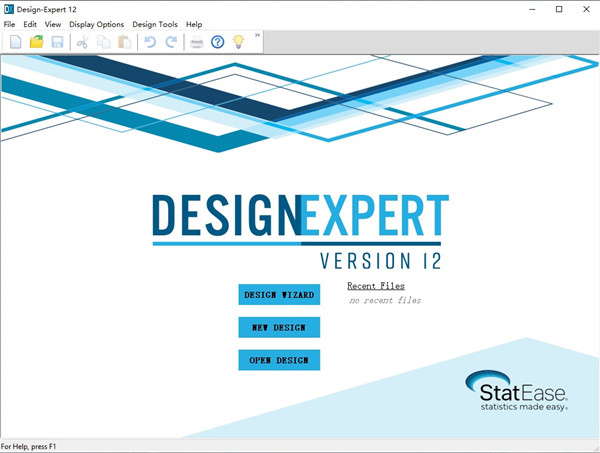Open the Display Options menu
Image resolution: width=600 pixels, height=453 pixels.
[x=97, y=24]
